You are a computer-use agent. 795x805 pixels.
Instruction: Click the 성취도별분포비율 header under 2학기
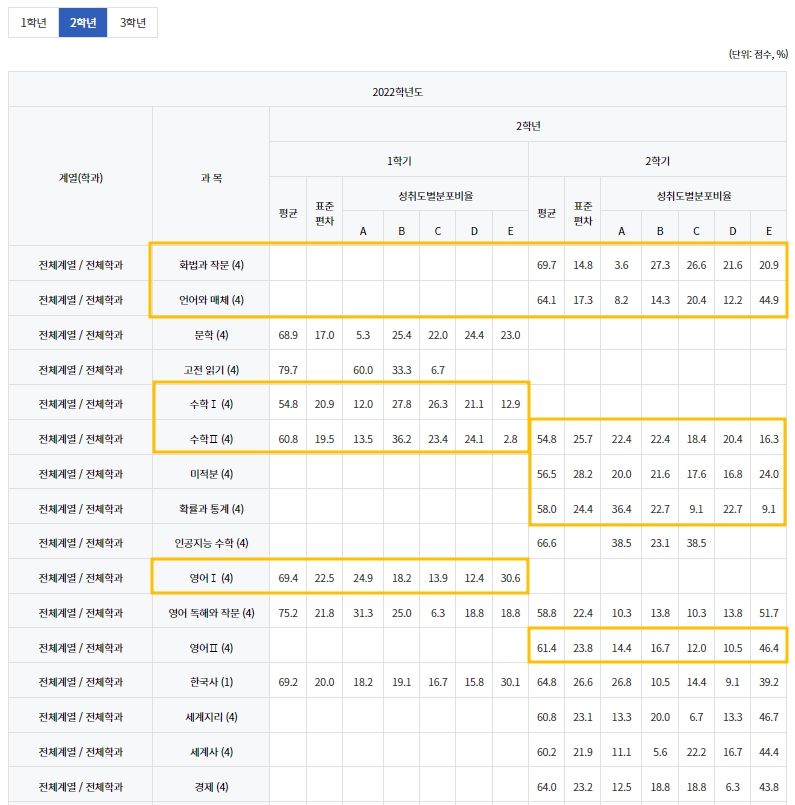693,196
